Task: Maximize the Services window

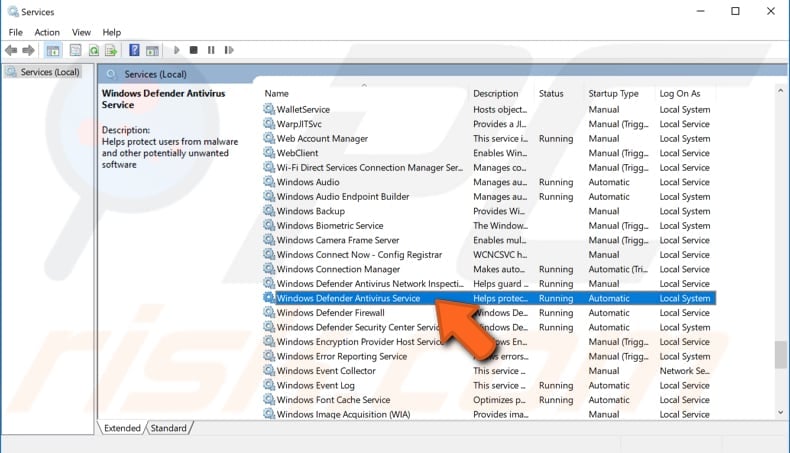Action: pyautogui.click(x=735, y=11)
